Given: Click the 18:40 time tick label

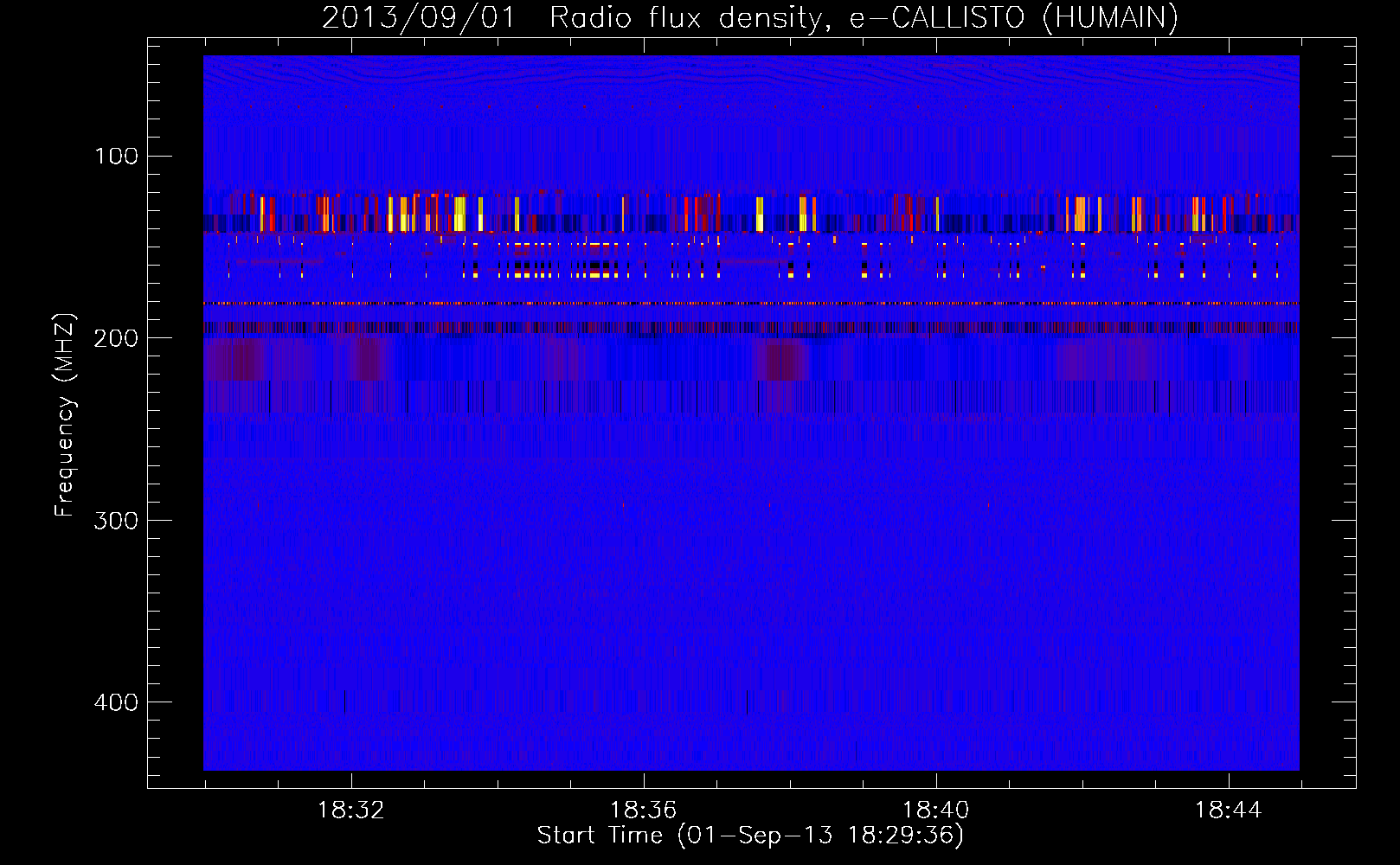Looking at the screenshot, I should 935,811.
